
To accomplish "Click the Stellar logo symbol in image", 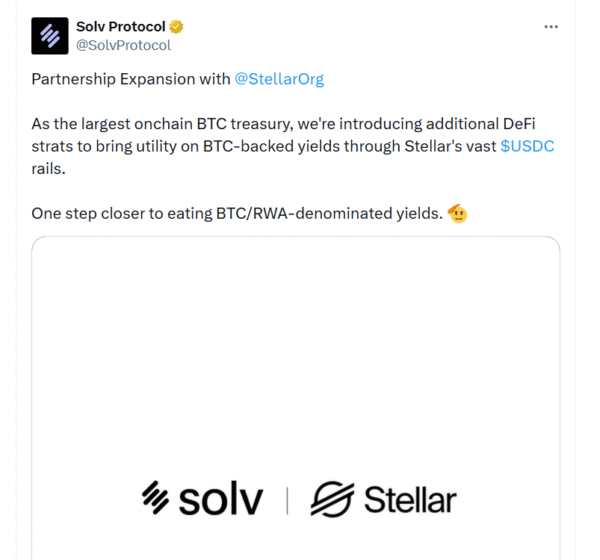I will tap(331, 499).
